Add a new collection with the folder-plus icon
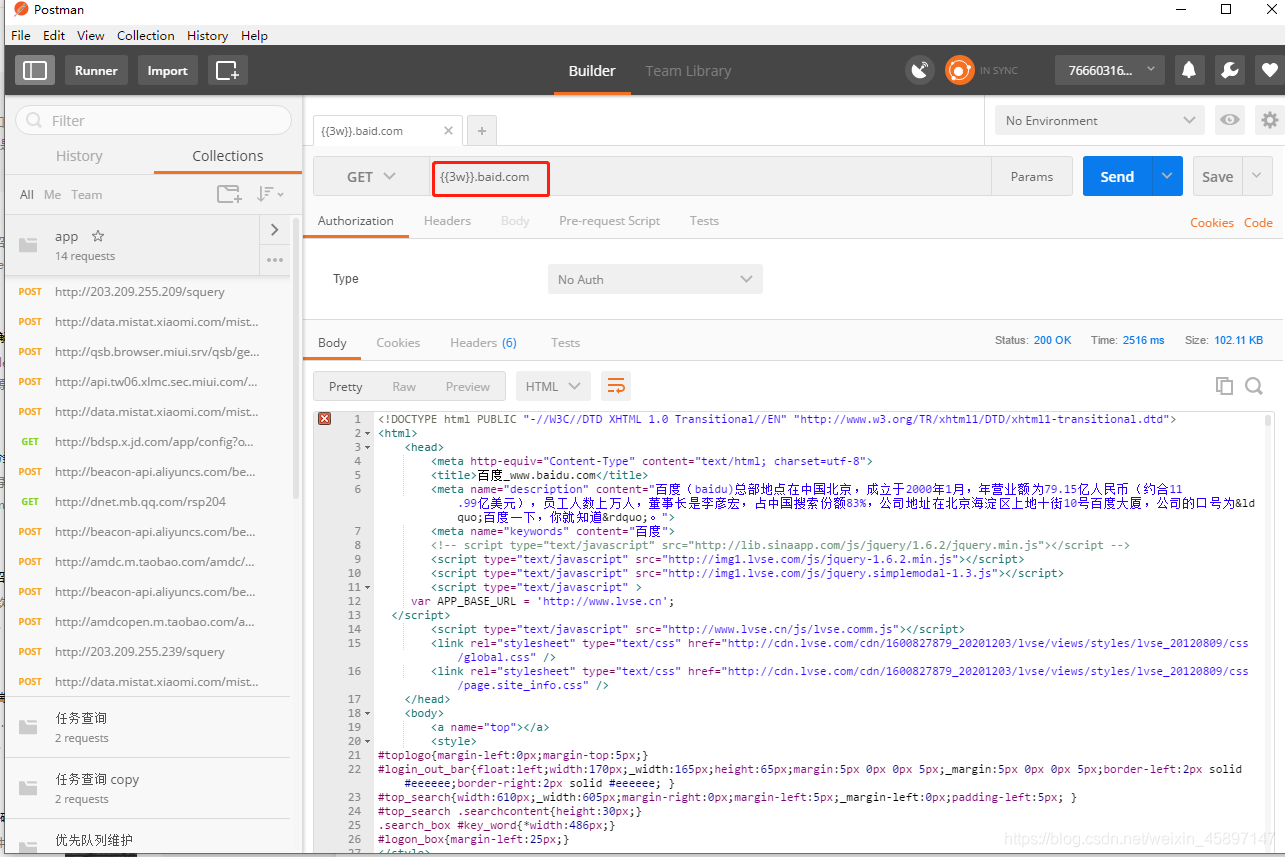This screenshot has height=857, width=1285. (x=229, y=194)
